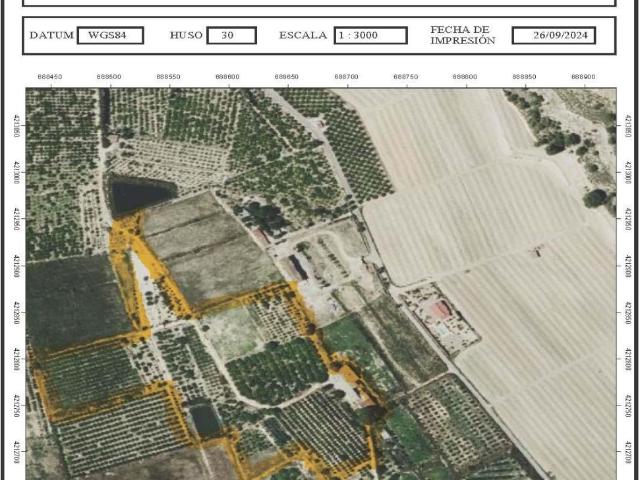This screenshot has width=640, height=480.
Task: Click the FECHA DE IMPRESIÓN label
Action: pyautogui.click(x=462, y=36)
